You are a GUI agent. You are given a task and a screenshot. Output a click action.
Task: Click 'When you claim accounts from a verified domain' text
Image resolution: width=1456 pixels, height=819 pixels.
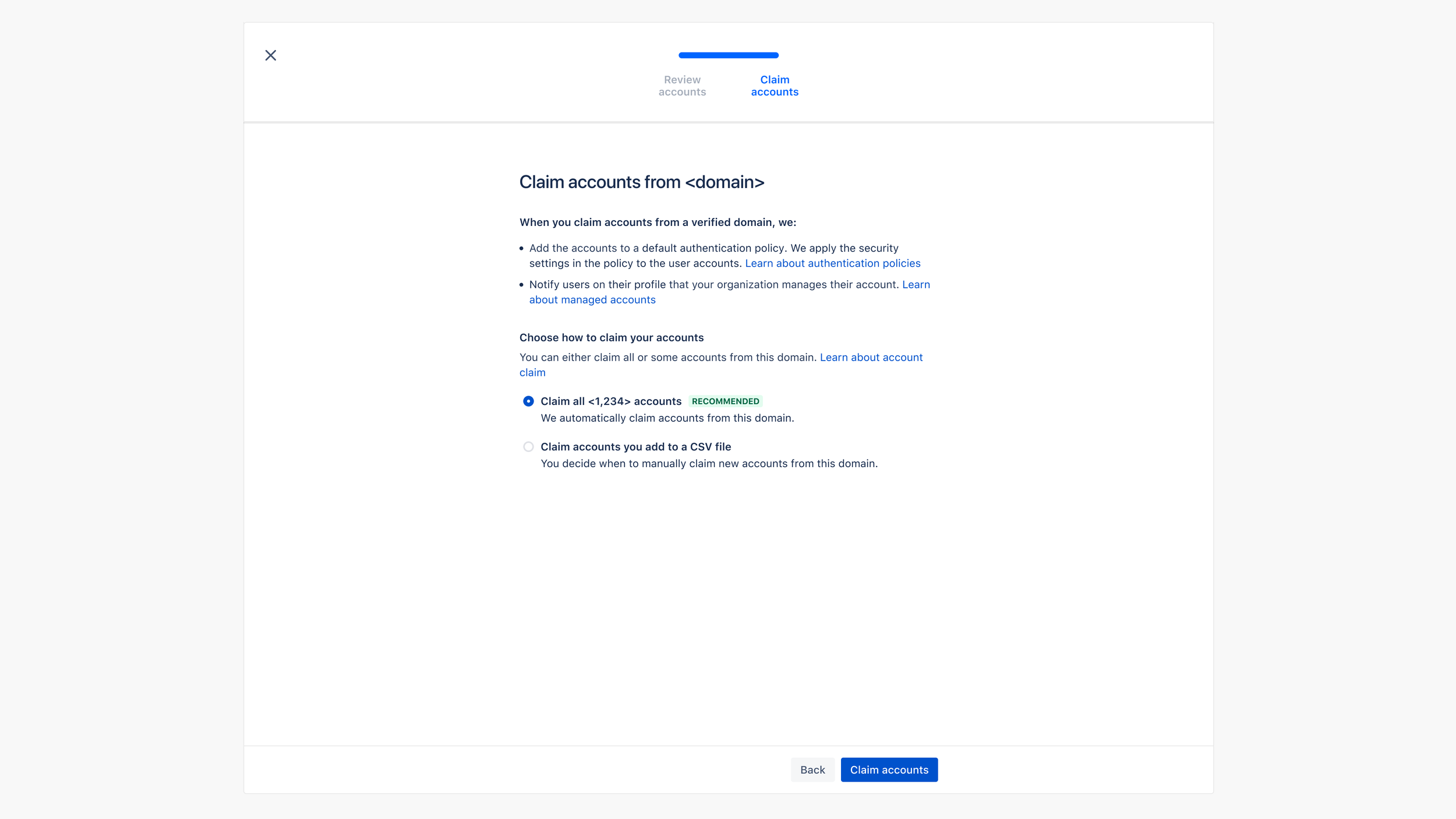click(657, 223)
